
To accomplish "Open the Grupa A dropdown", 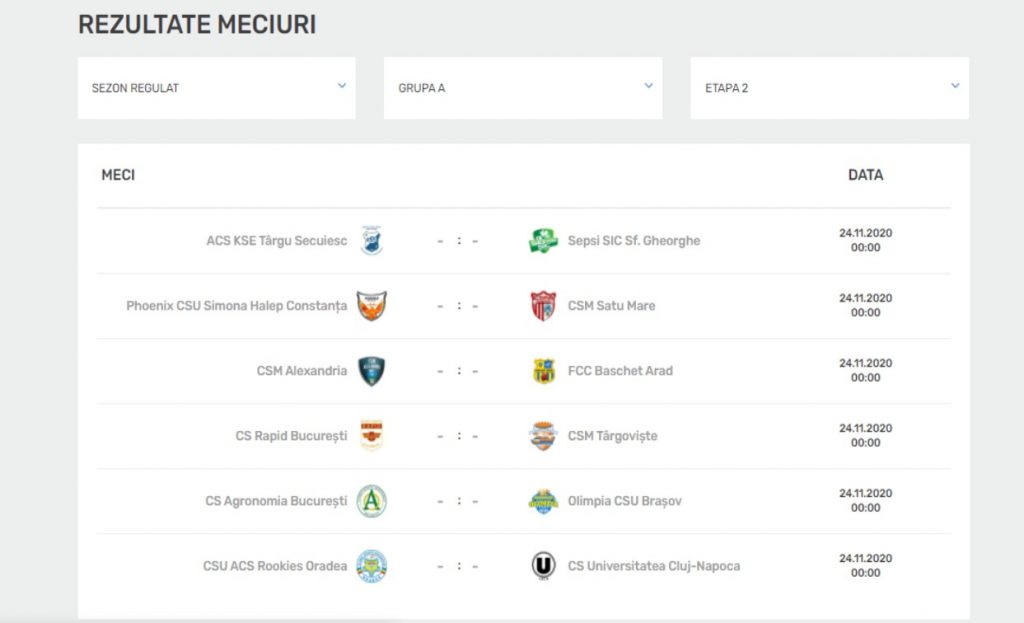I will tap(523, 88).
